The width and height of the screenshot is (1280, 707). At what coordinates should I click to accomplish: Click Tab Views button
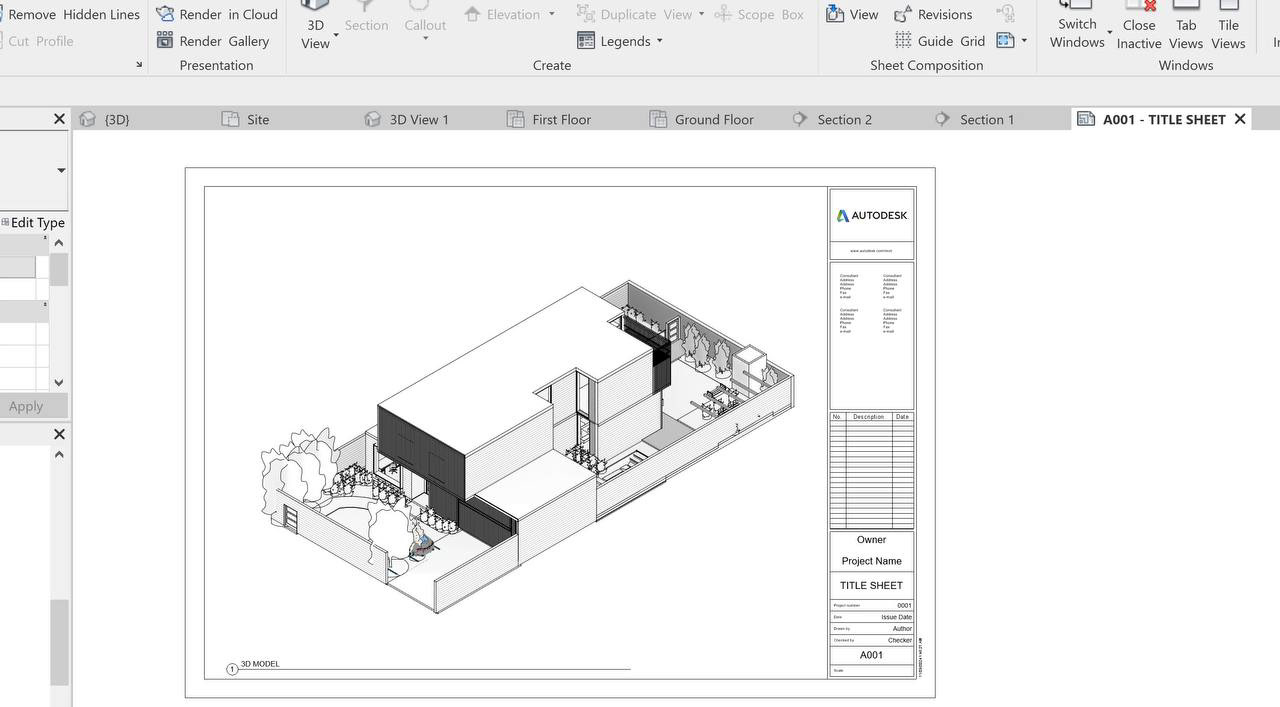coord(1186,25)
